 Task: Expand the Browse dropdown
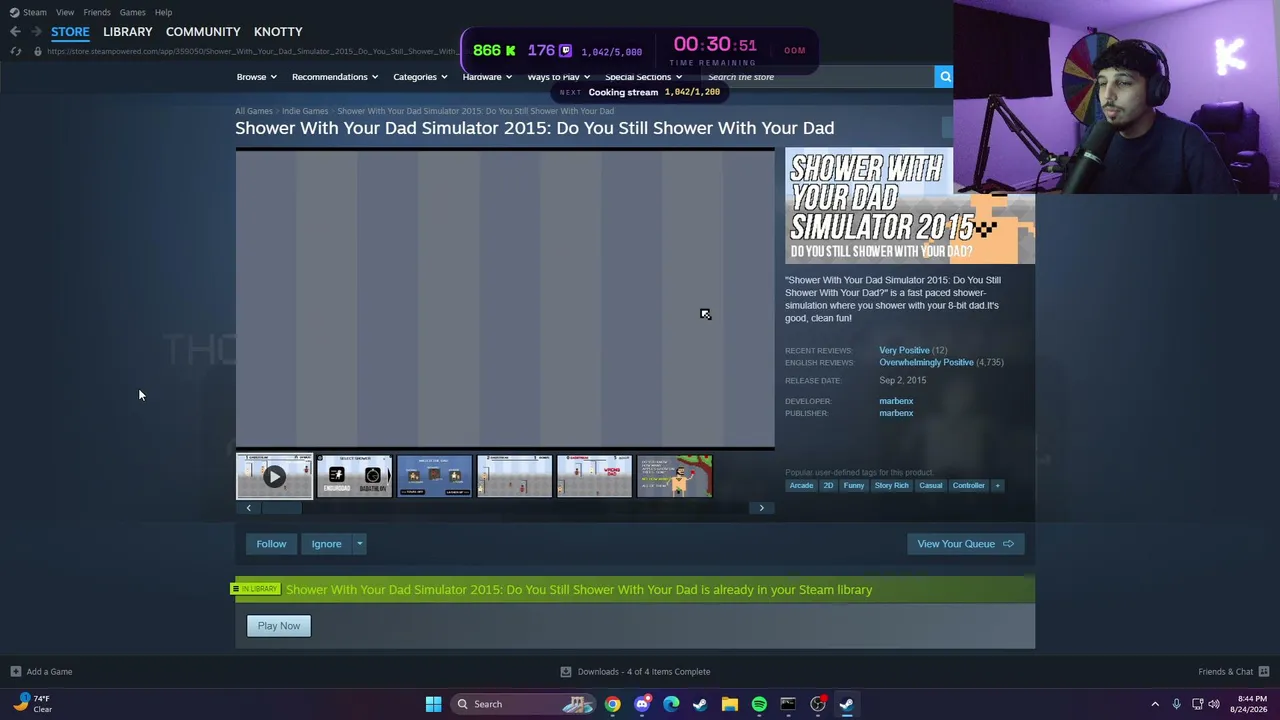click(x=257, y=77)
